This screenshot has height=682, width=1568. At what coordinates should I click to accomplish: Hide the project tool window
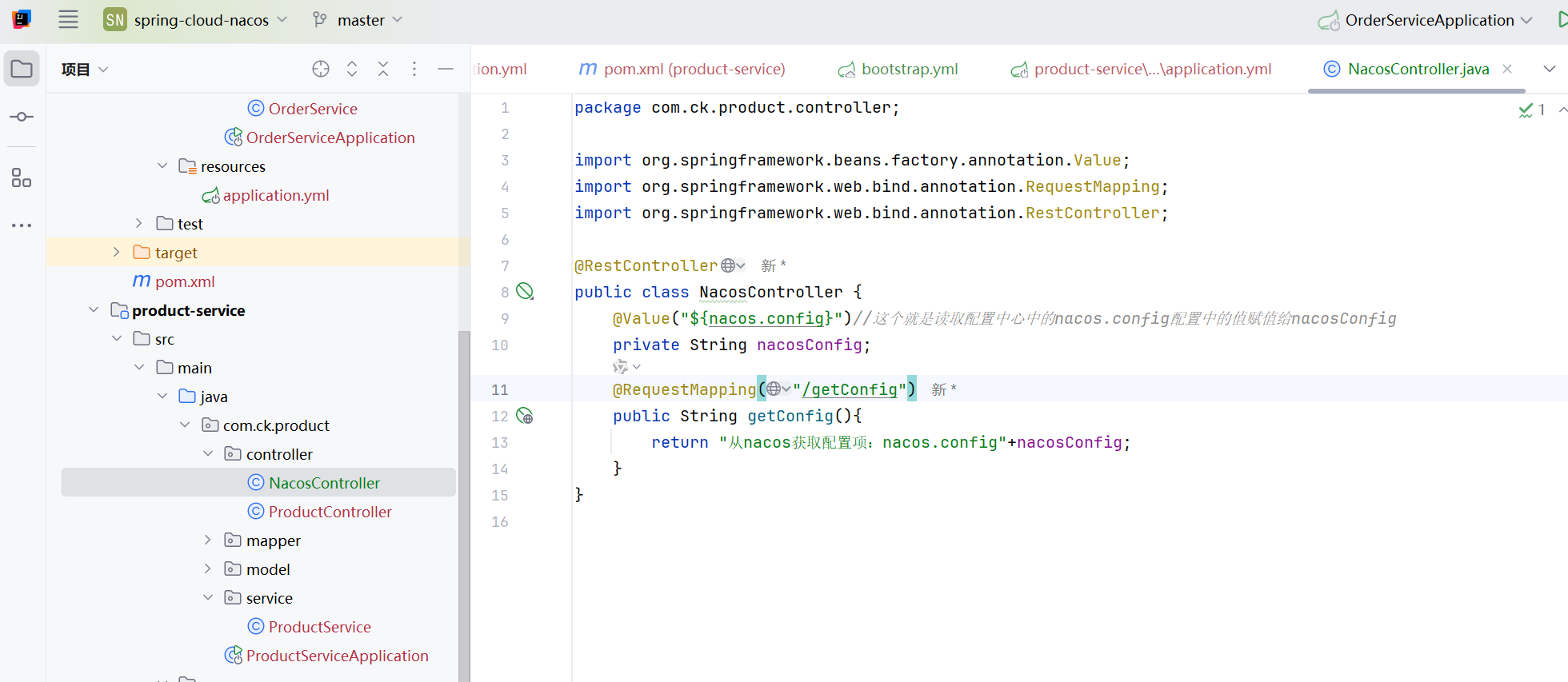[446, 70]
